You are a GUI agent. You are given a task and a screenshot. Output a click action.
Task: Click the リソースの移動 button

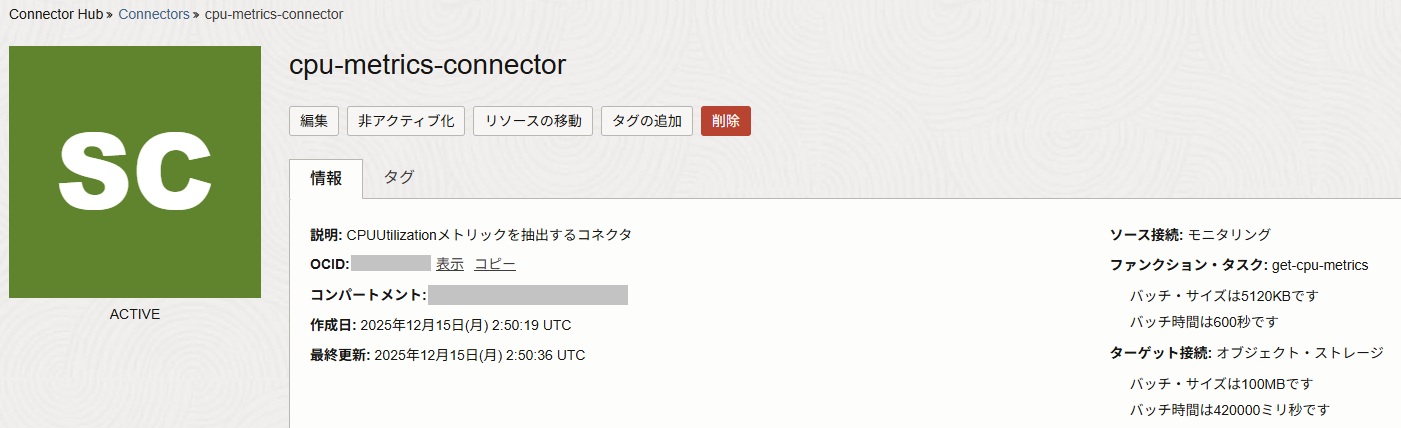point(533,121)
